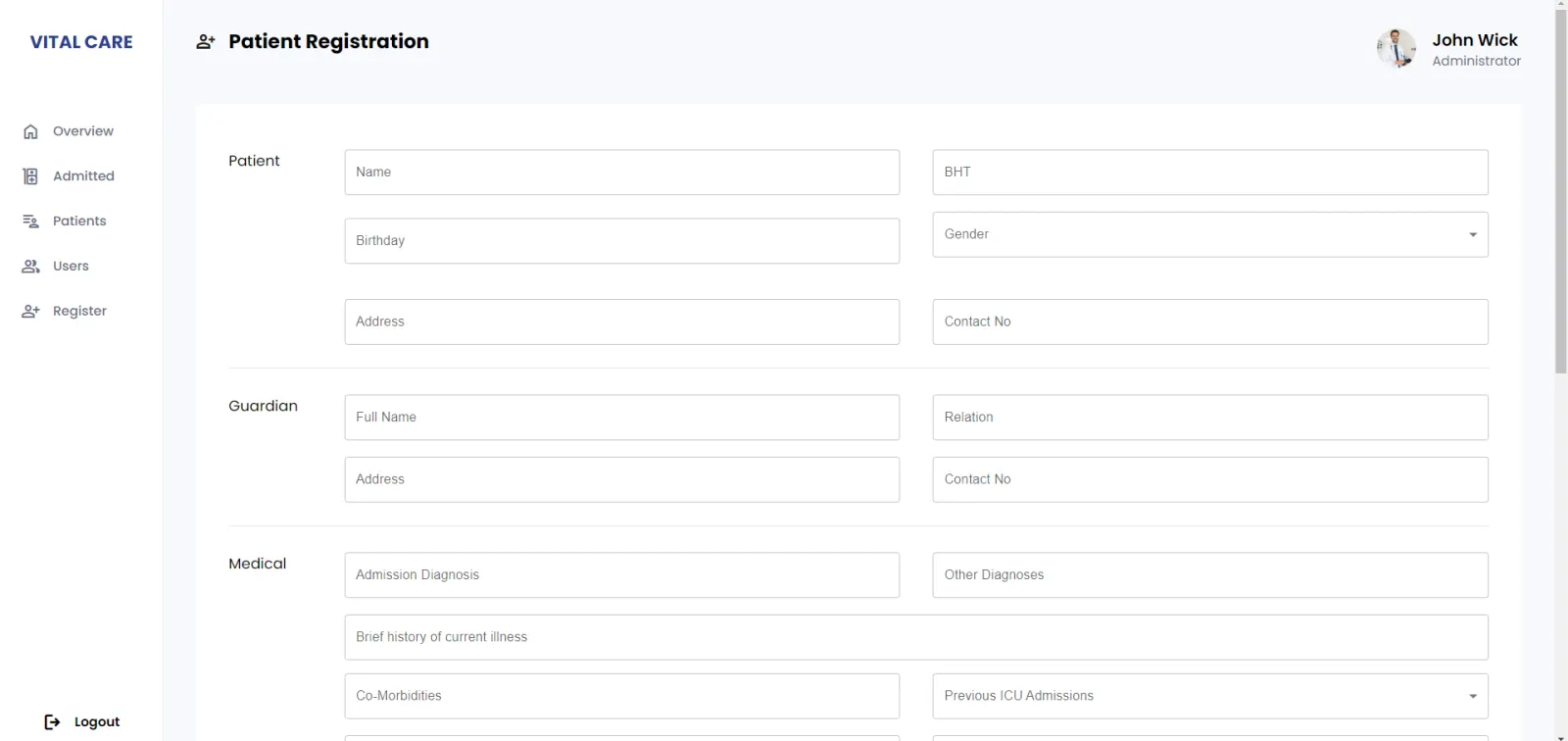
Task: Click the Medical section label
Action: point(258,564)
